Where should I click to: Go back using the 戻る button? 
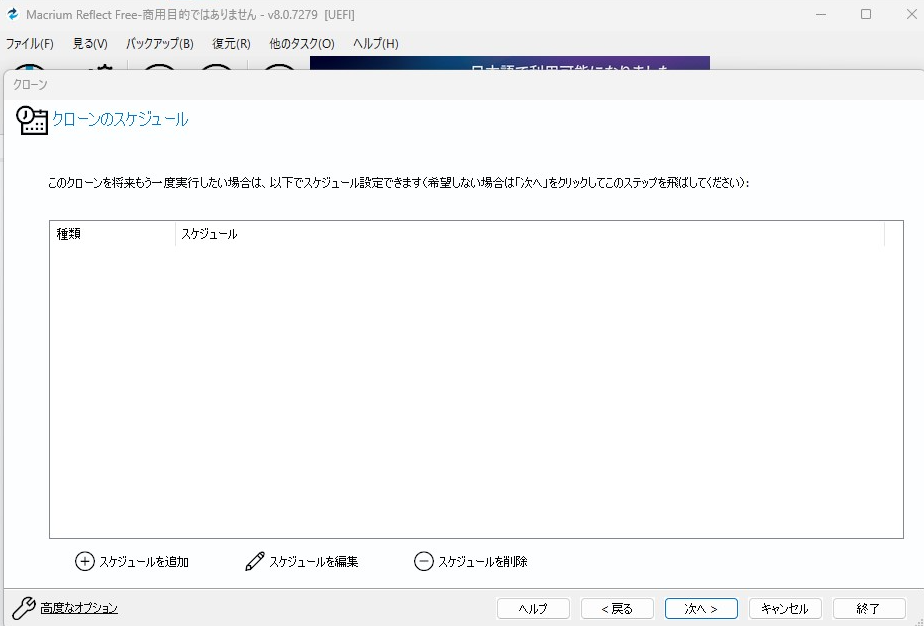(617, 608)
